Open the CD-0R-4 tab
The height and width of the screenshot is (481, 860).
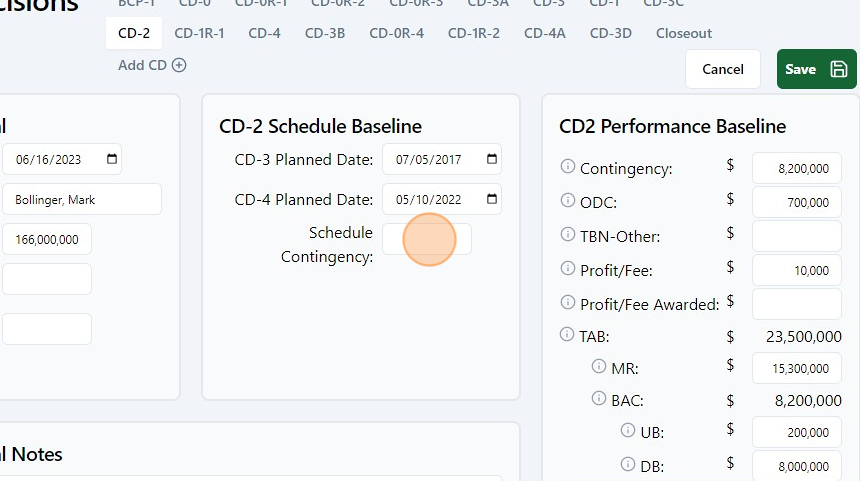tap(397, 33)
